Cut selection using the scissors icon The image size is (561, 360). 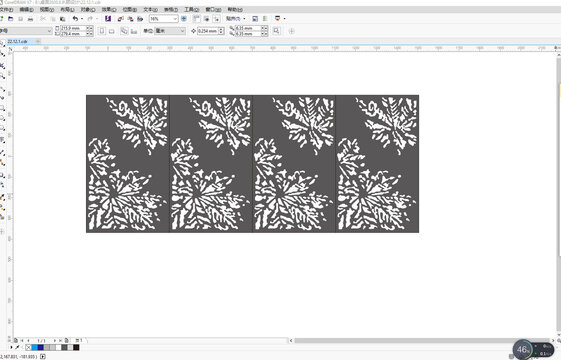tap(43, 19)
